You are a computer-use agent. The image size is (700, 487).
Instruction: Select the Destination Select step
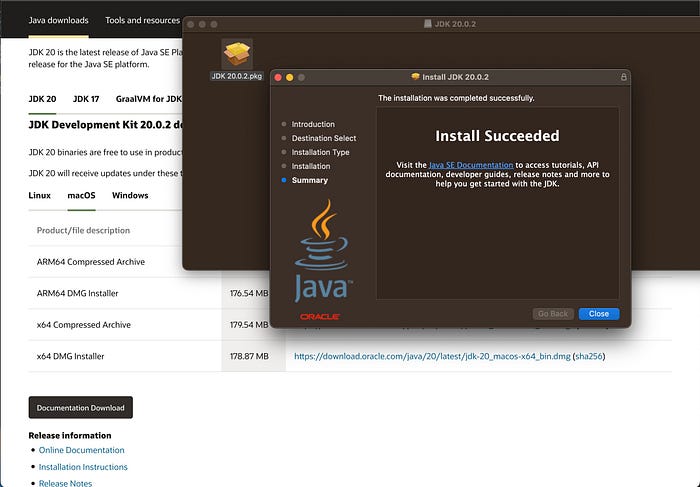[x=324, y=138]
